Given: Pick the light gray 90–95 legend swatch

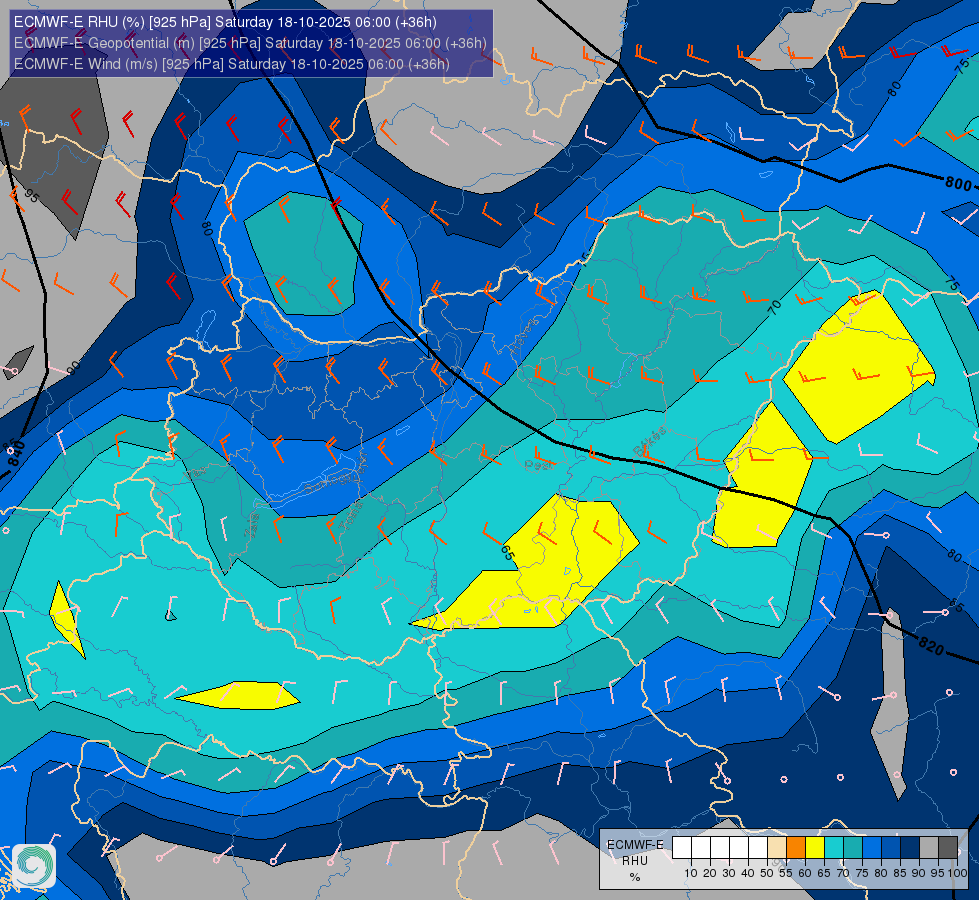Looking at the screenshot, I should (929, 848).
